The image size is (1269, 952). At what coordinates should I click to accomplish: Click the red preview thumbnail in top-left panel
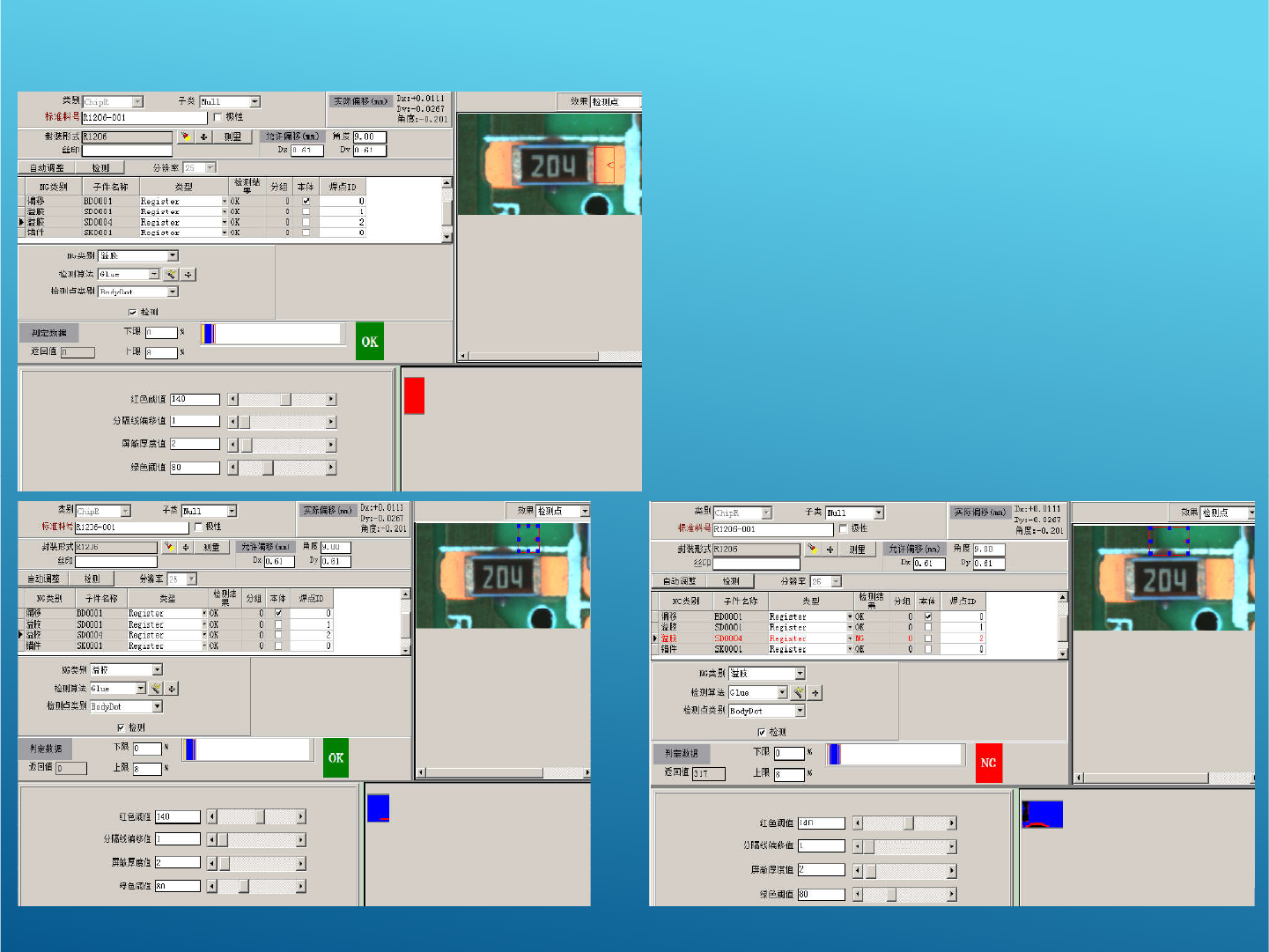(414, 395)
